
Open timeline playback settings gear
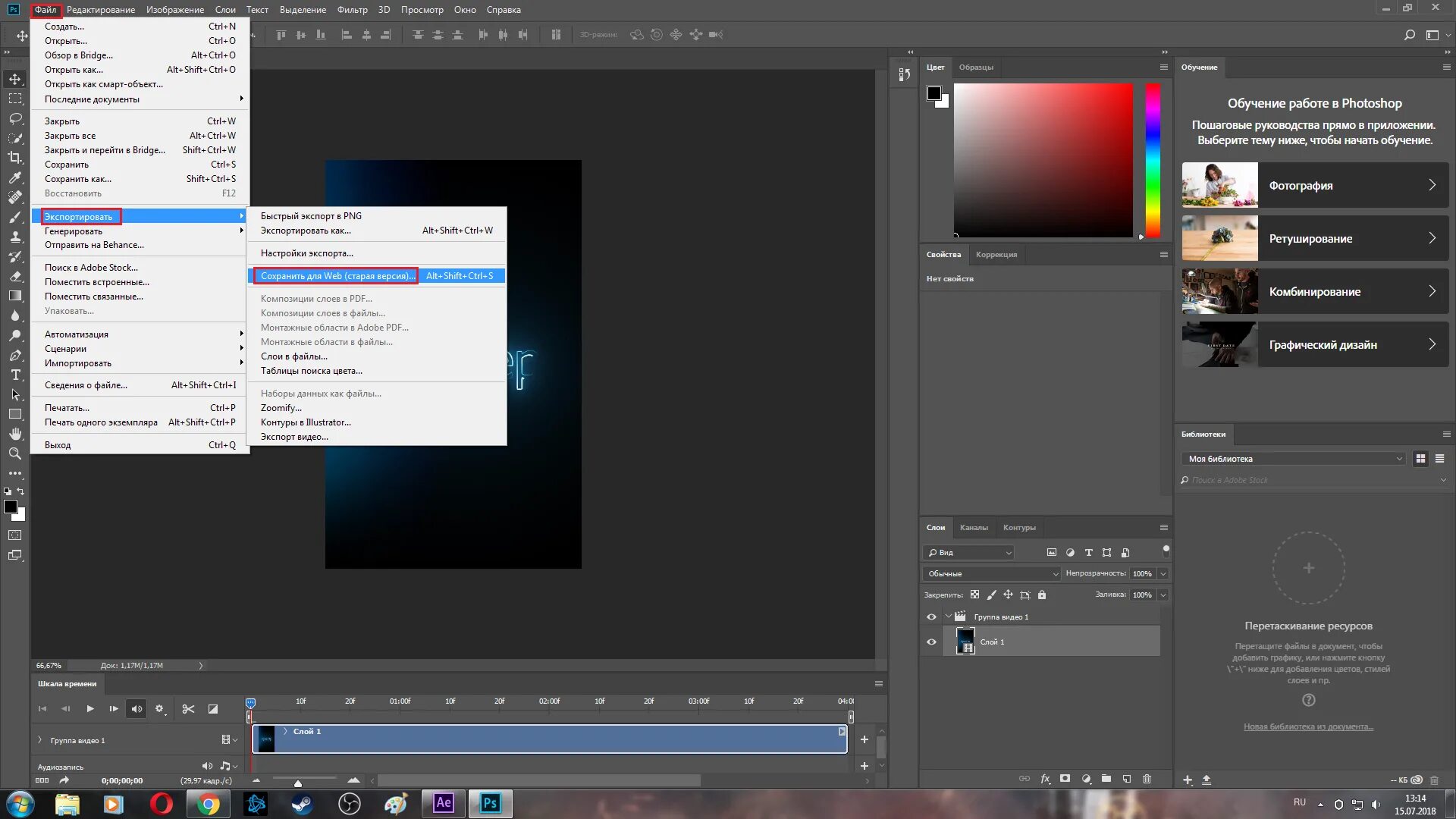click(x=159, y=709)
